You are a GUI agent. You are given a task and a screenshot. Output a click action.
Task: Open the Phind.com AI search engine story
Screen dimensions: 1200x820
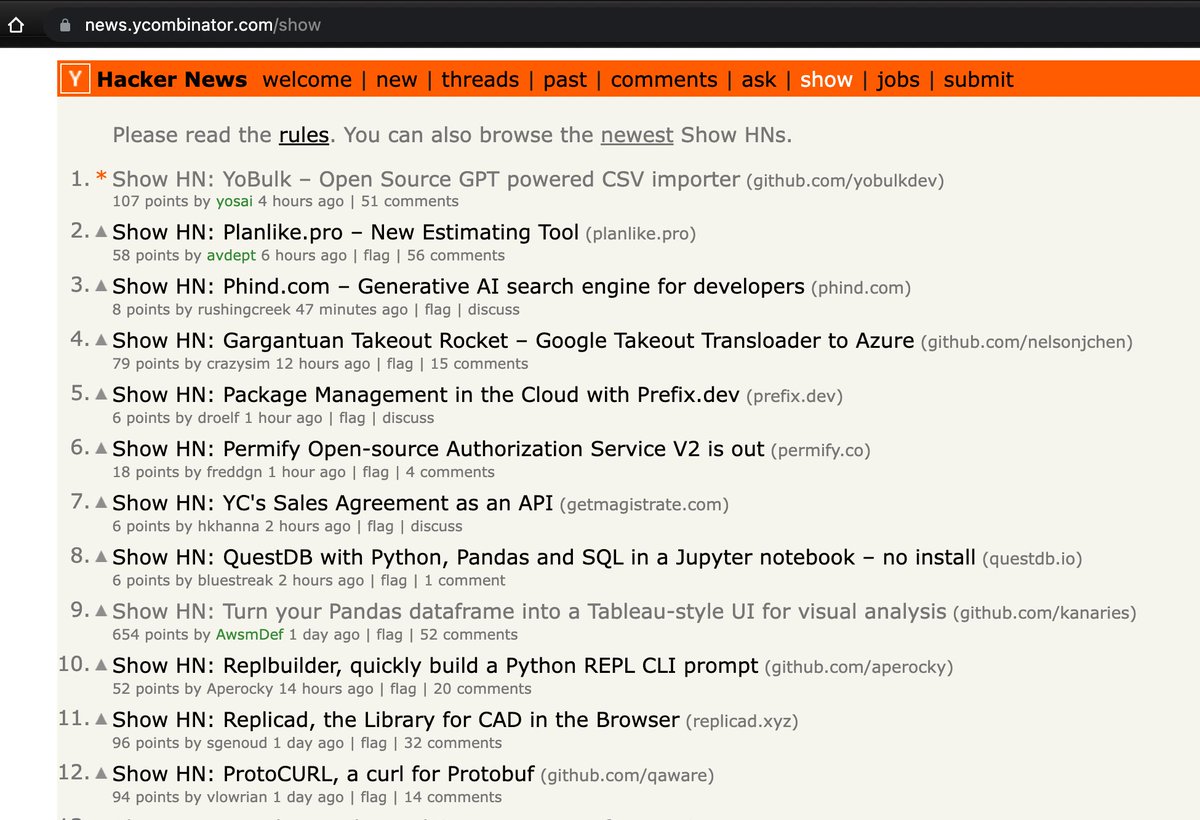pyautogui.click(x=458, y=287)
